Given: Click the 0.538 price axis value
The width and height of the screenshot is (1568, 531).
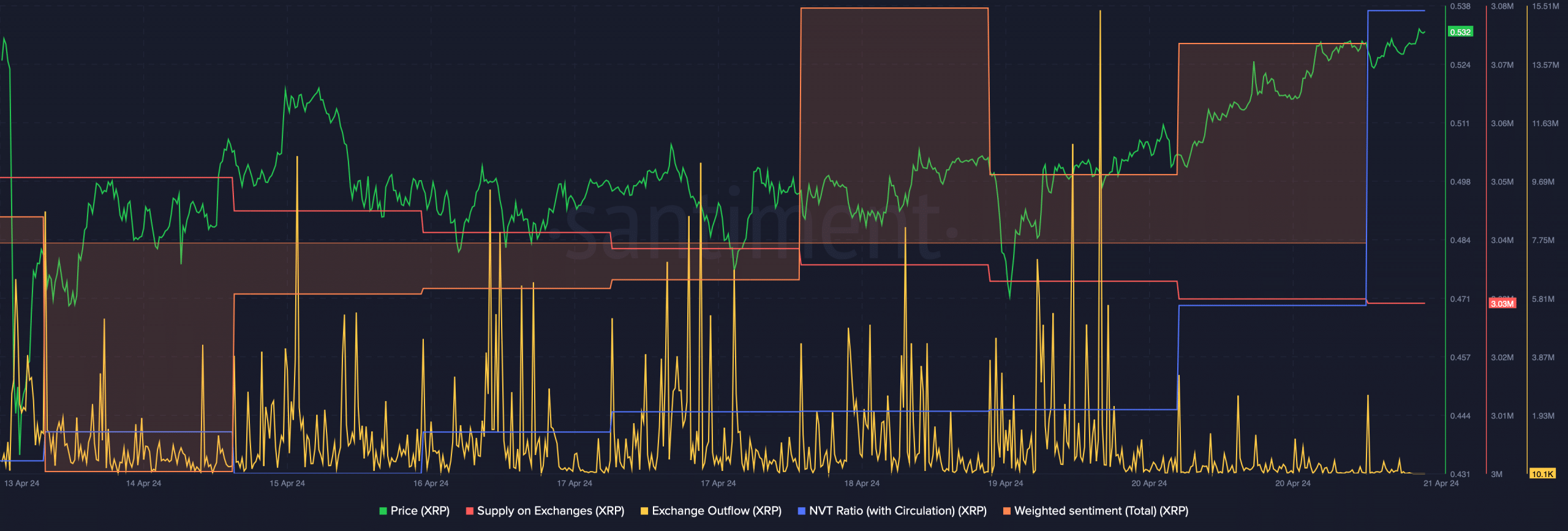Looking at the screenshot, I should pyautogui.click(x=1460, y=6).
